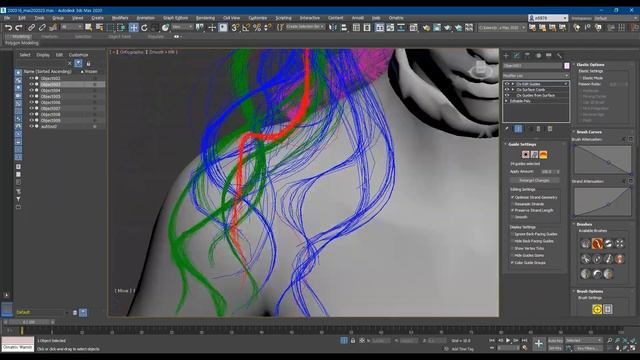Open the Scripting menu
640x360 pixels.
point(283,18)
